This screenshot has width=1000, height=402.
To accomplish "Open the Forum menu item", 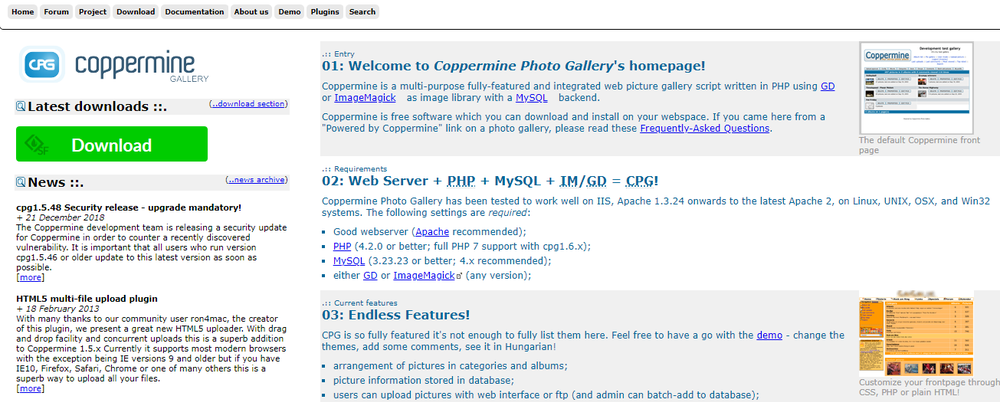I will (x=57, y=11).
